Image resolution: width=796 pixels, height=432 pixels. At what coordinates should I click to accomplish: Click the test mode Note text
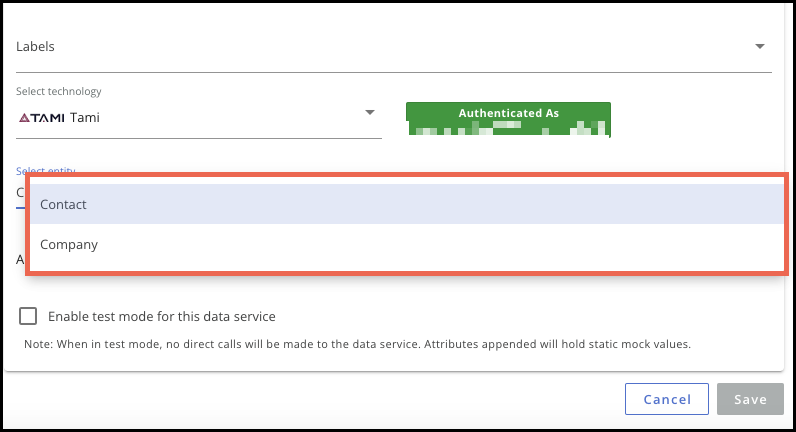click(x=357, y=344)
